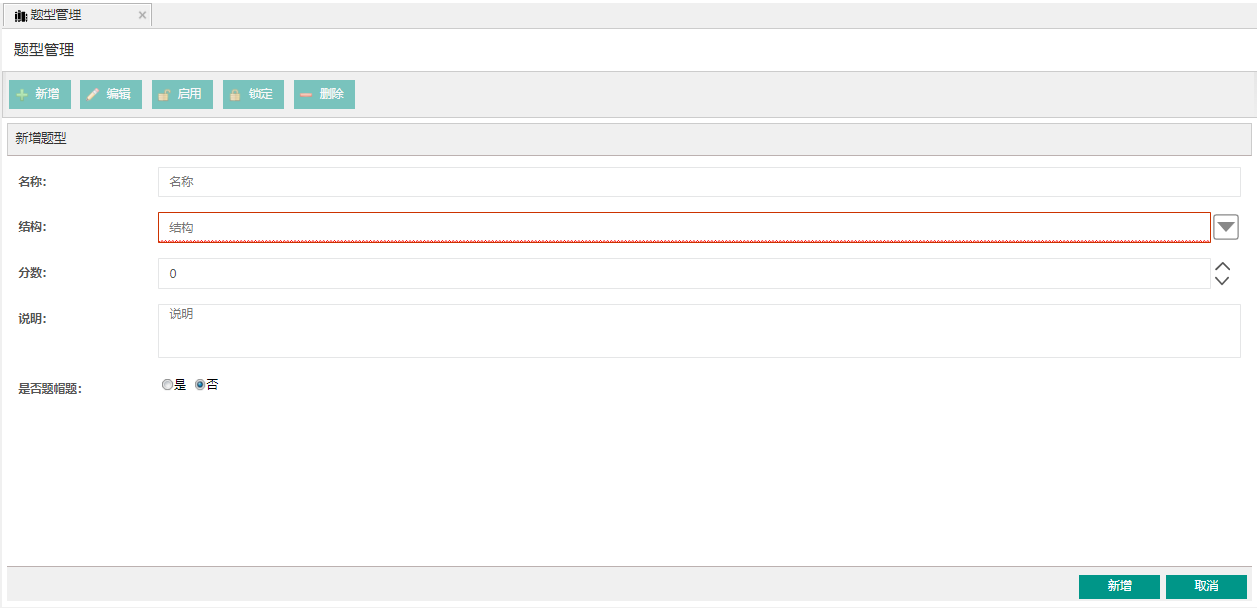Click the 删除 minus icon button
Screen dimensions: 1257x608
324,94
